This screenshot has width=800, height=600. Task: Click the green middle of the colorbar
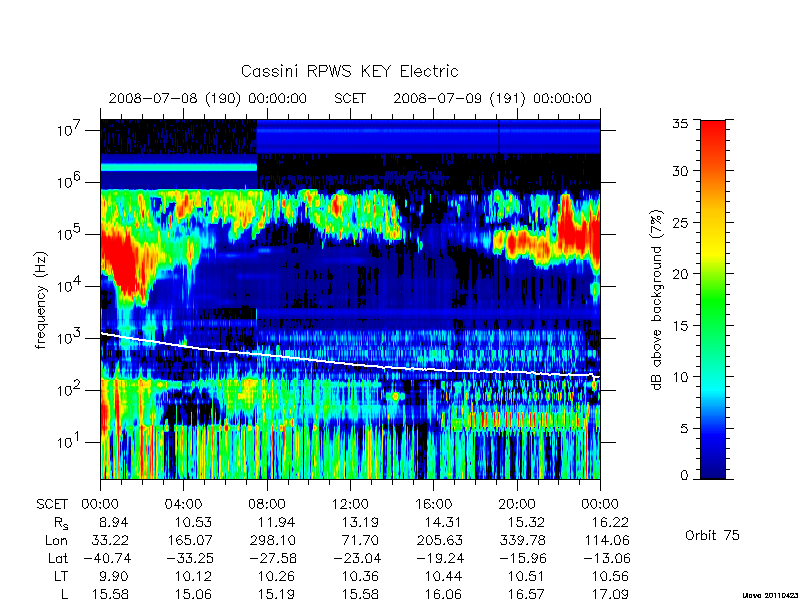point(713,301)
